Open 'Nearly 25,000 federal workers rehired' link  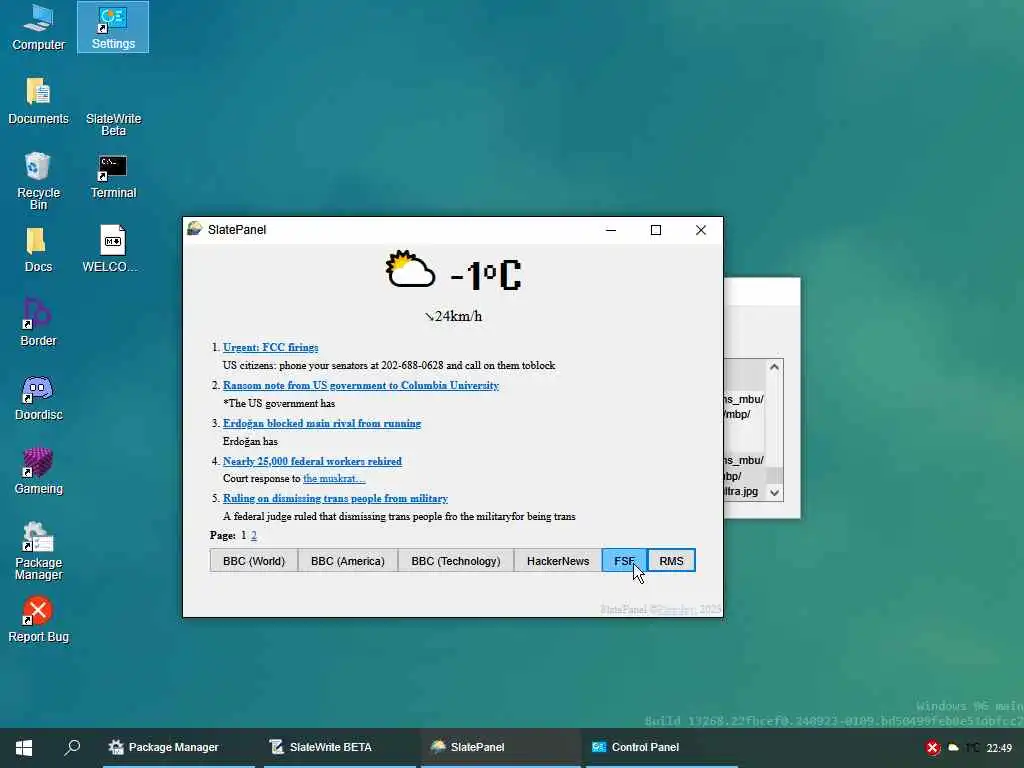tap(312, 461)
